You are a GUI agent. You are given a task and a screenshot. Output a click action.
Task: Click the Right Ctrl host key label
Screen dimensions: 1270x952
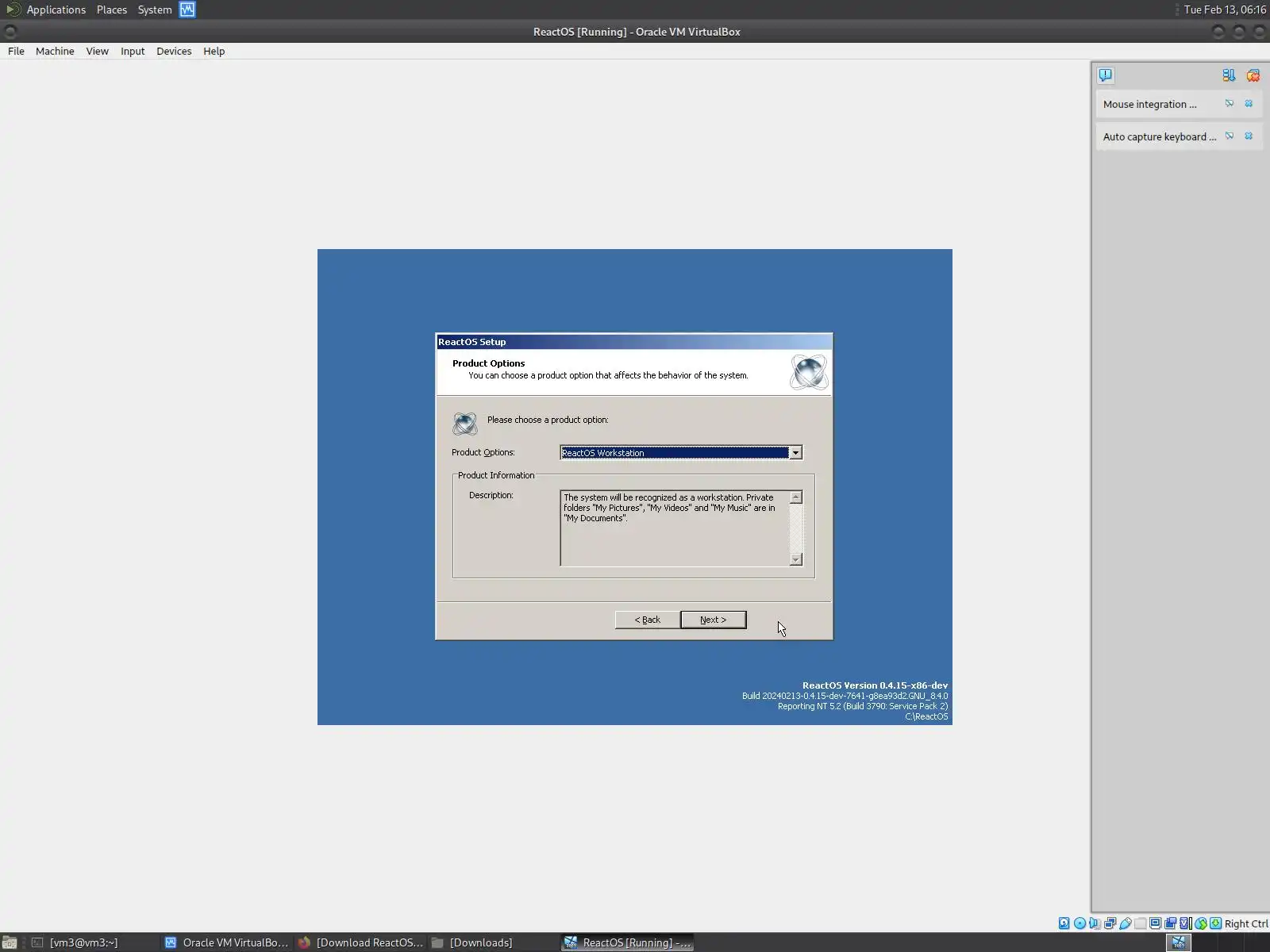(x=1245, y=923)
